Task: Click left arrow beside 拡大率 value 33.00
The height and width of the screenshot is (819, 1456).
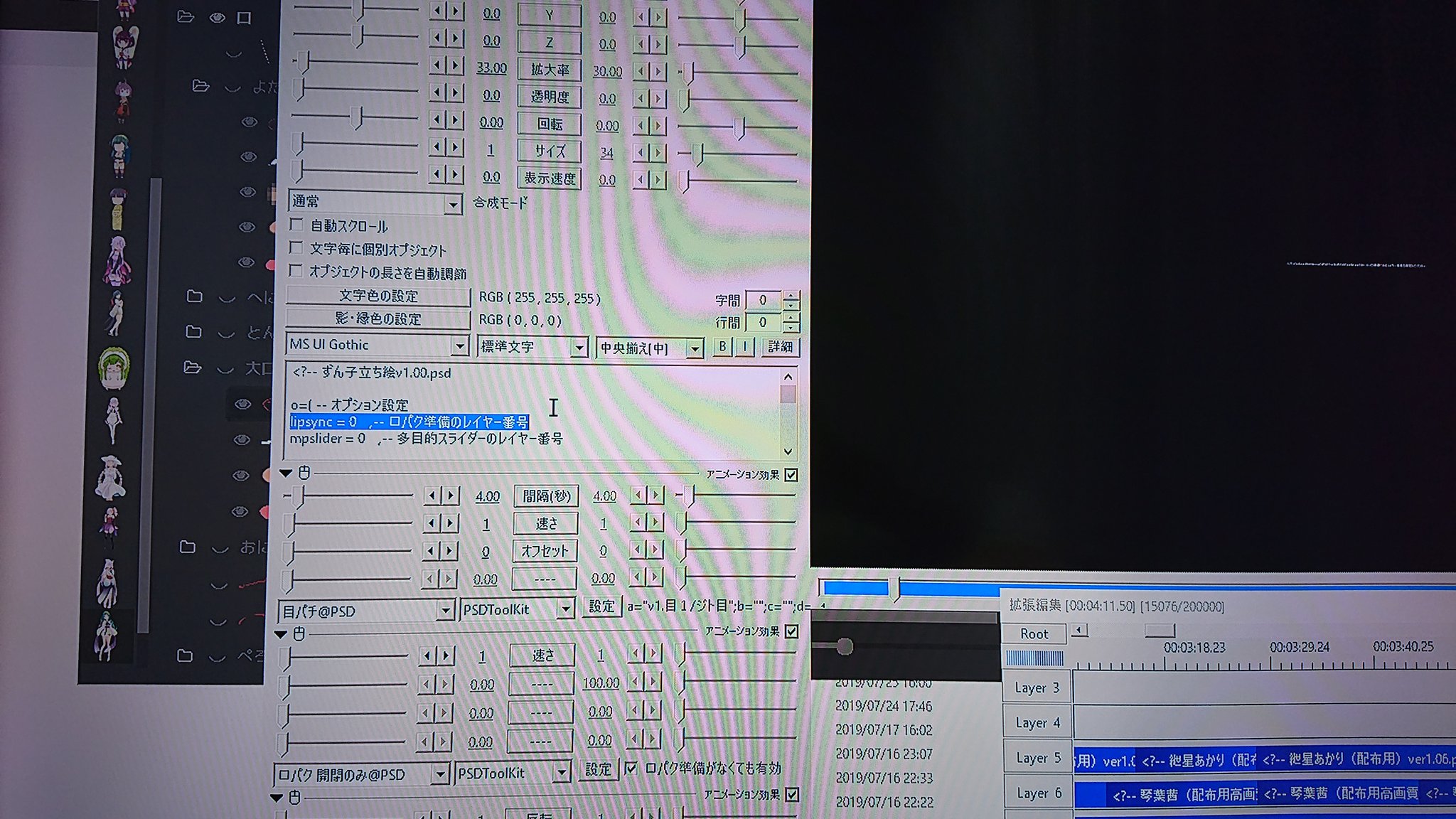Action: coord(437,66)
